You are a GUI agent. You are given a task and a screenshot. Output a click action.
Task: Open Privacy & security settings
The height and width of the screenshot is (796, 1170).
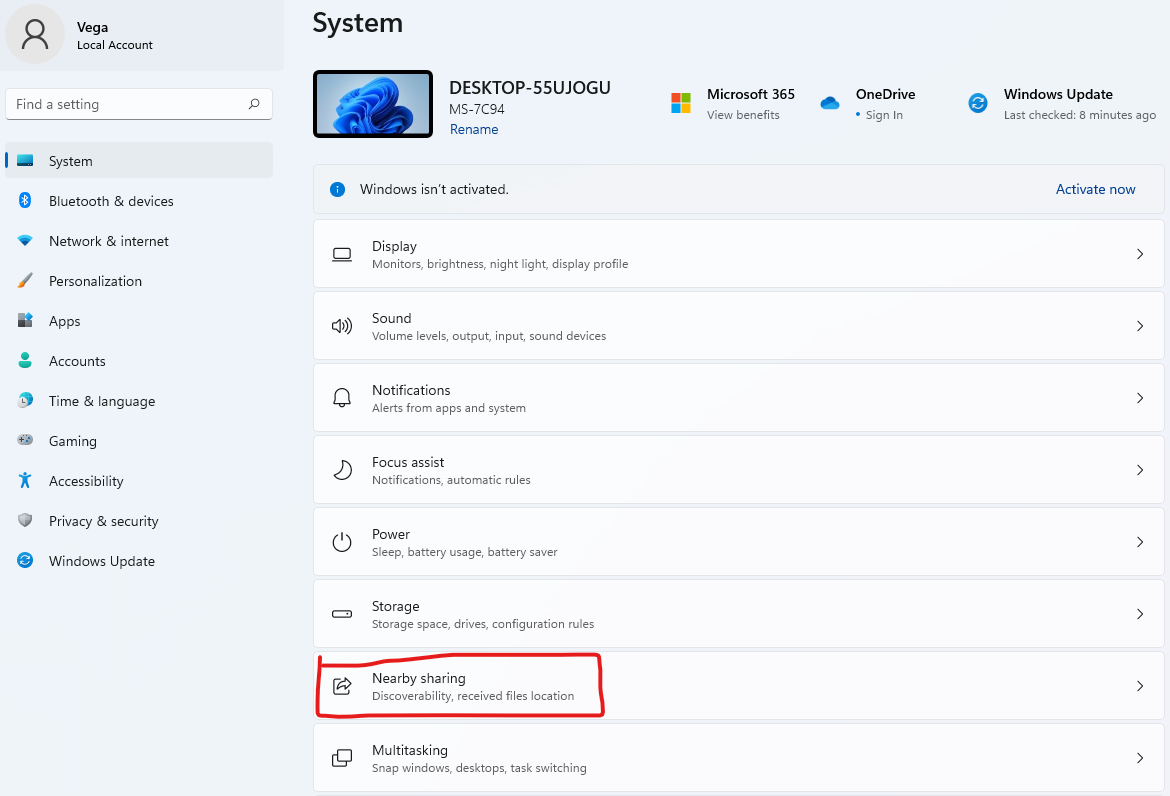tap(139, 521)
